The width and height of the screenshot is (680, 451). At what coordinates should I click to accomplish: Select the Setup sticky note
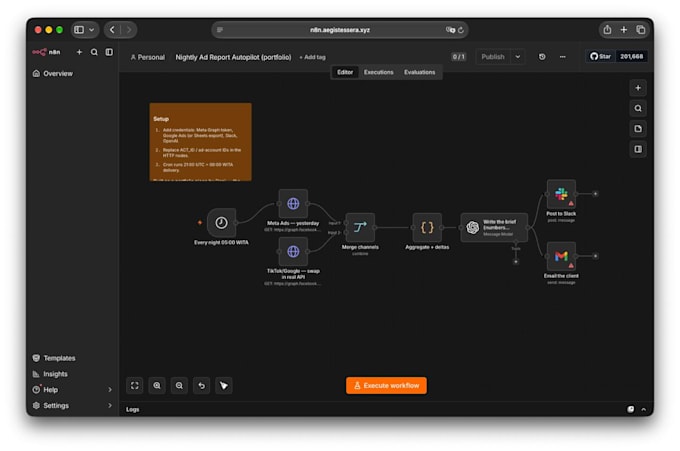tap(200, 142)
